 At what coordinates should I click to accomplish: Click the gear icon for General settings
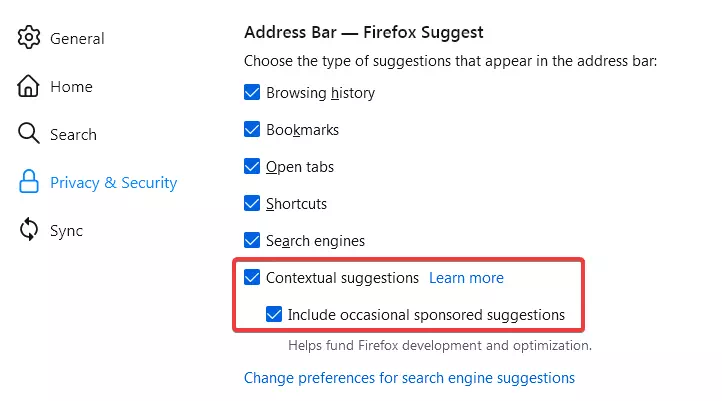29,37
